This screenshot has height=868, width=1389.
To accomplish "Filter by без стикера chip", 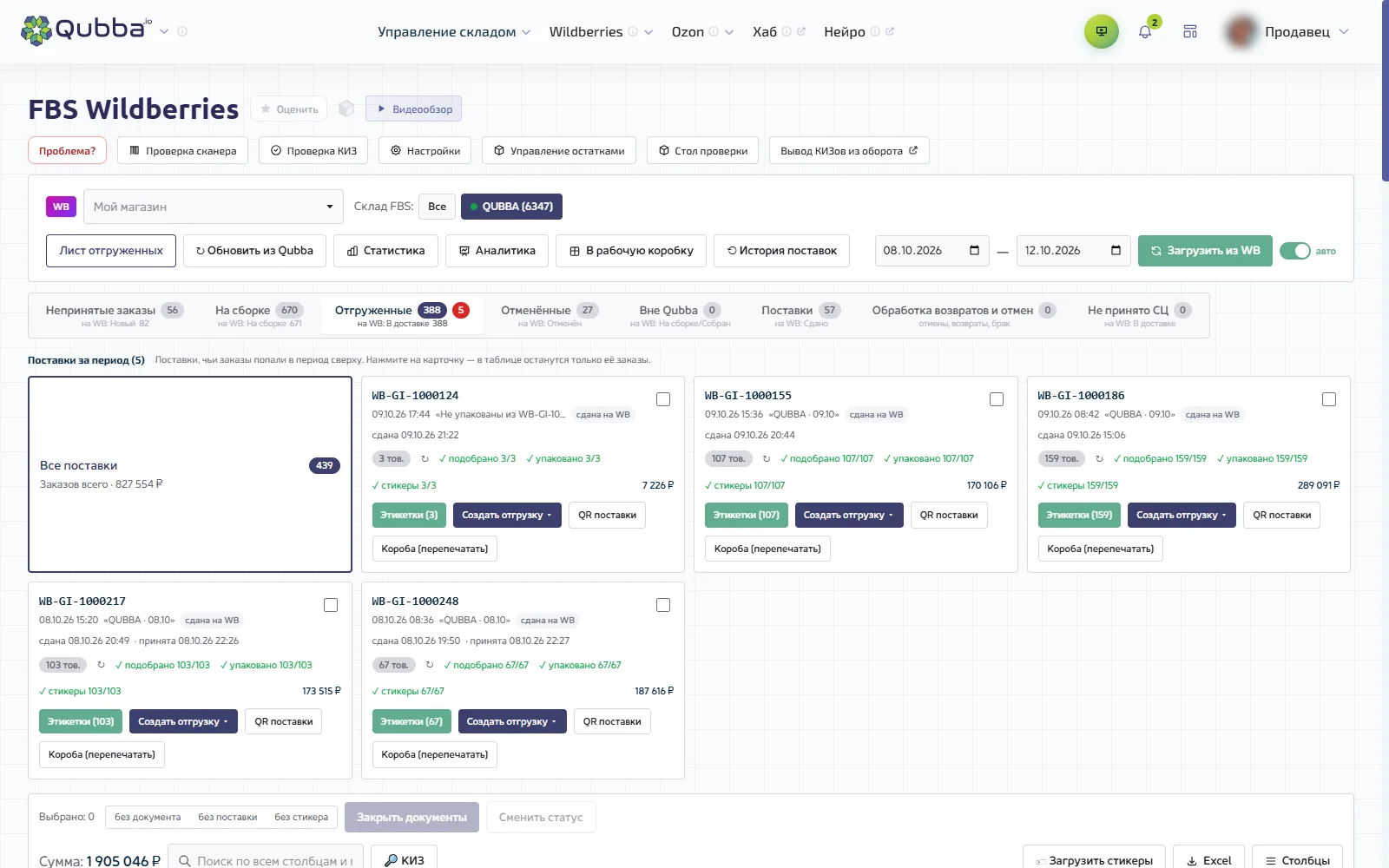I will tap(301, 818).
